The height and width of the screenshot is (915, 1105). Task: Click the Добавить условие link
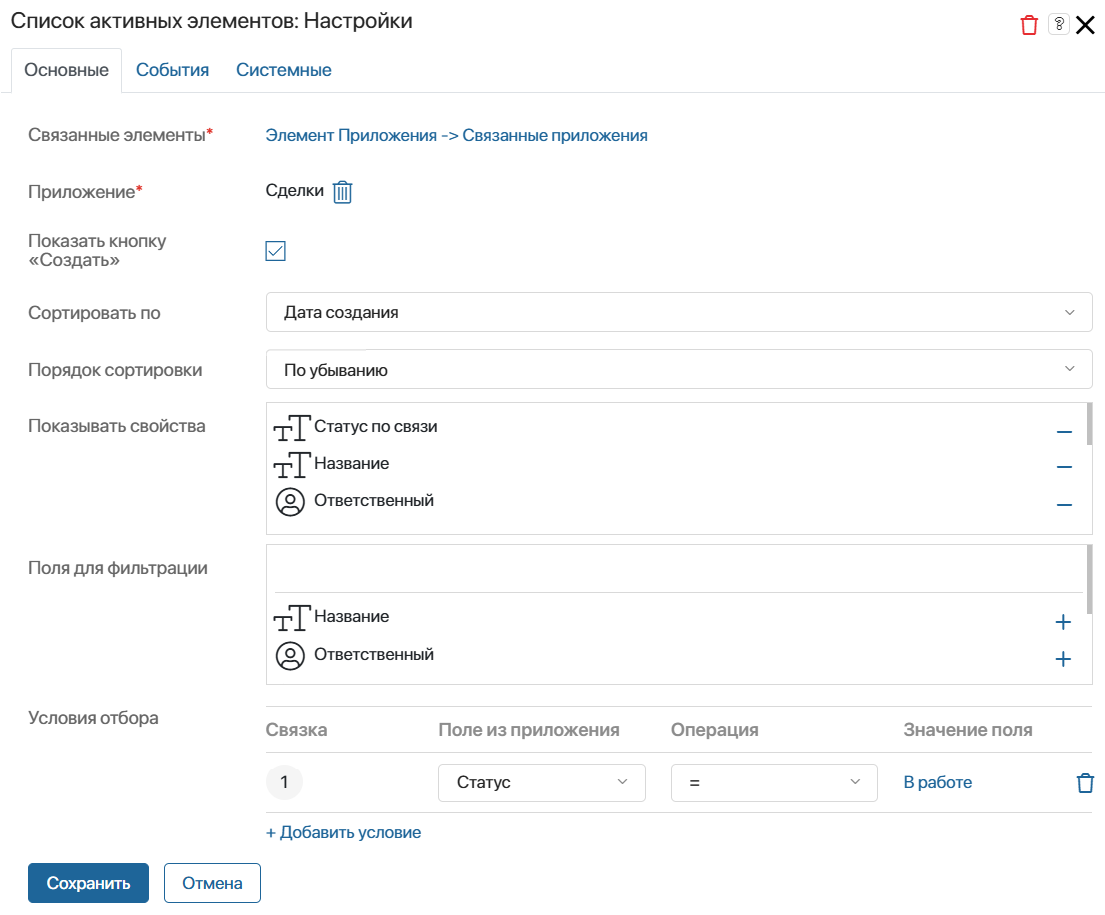coord(343,833)
